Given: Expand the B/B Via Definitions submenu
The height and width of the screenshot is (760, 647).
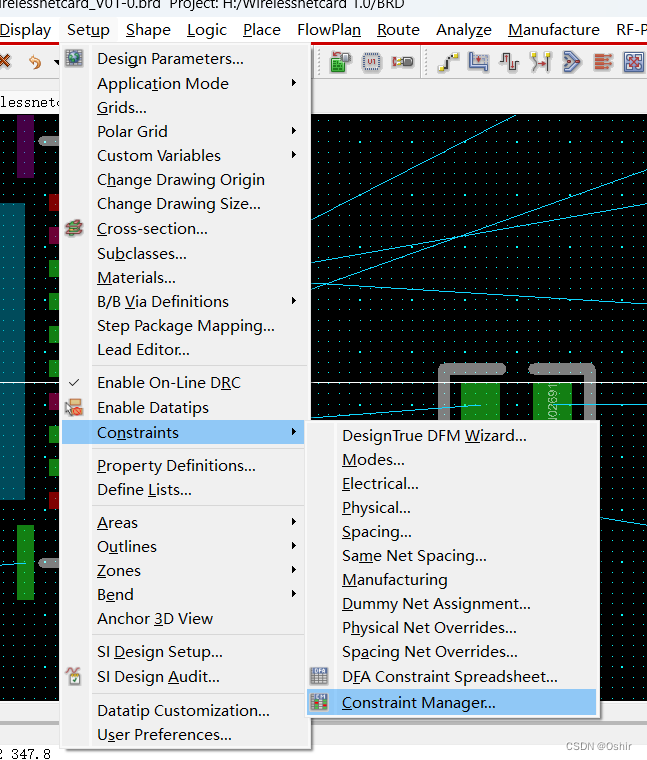Looking at the screenshot, I should tap(294, 301).
